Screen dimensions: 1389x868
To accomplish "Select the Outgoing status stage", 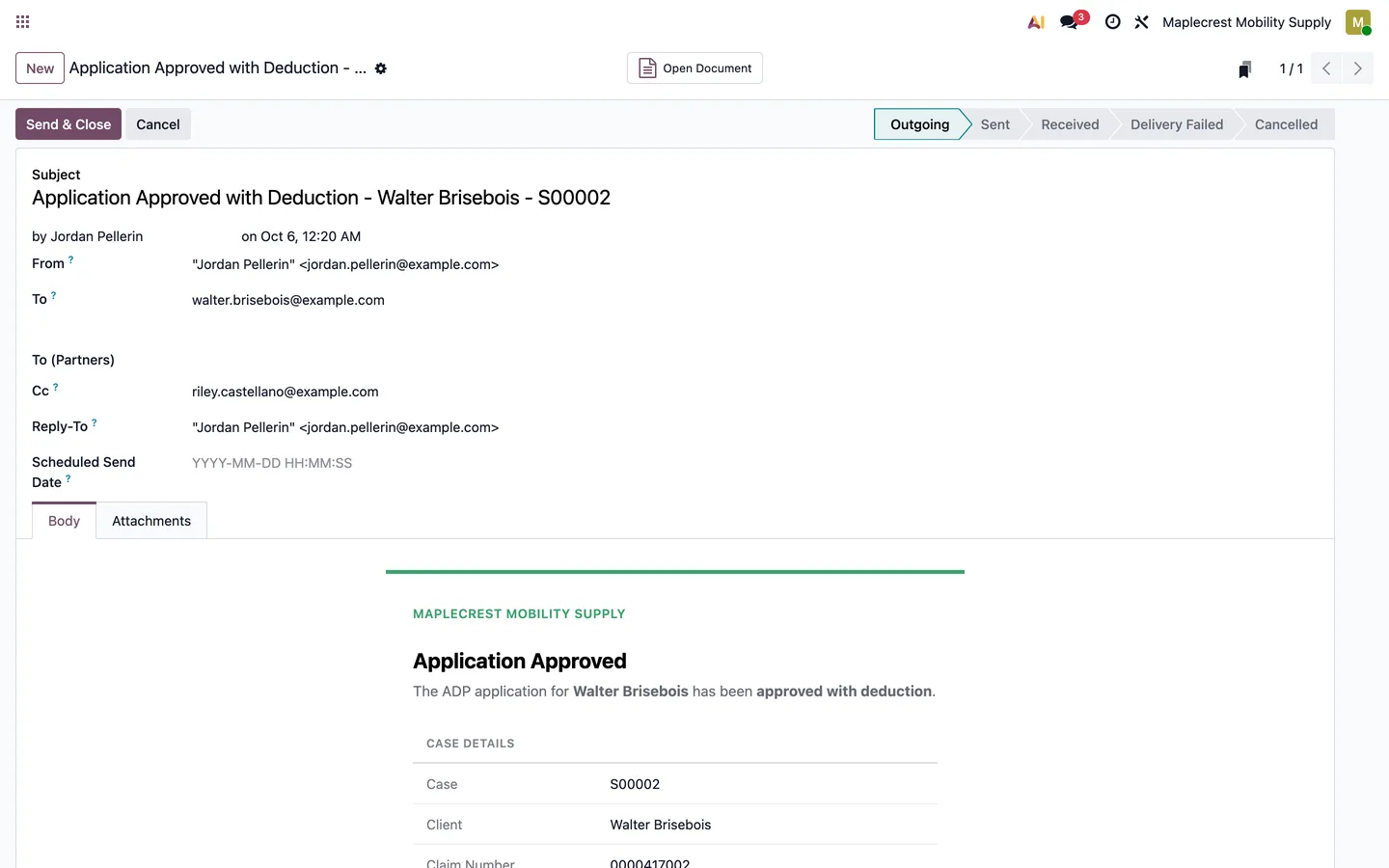I will 919,124.
